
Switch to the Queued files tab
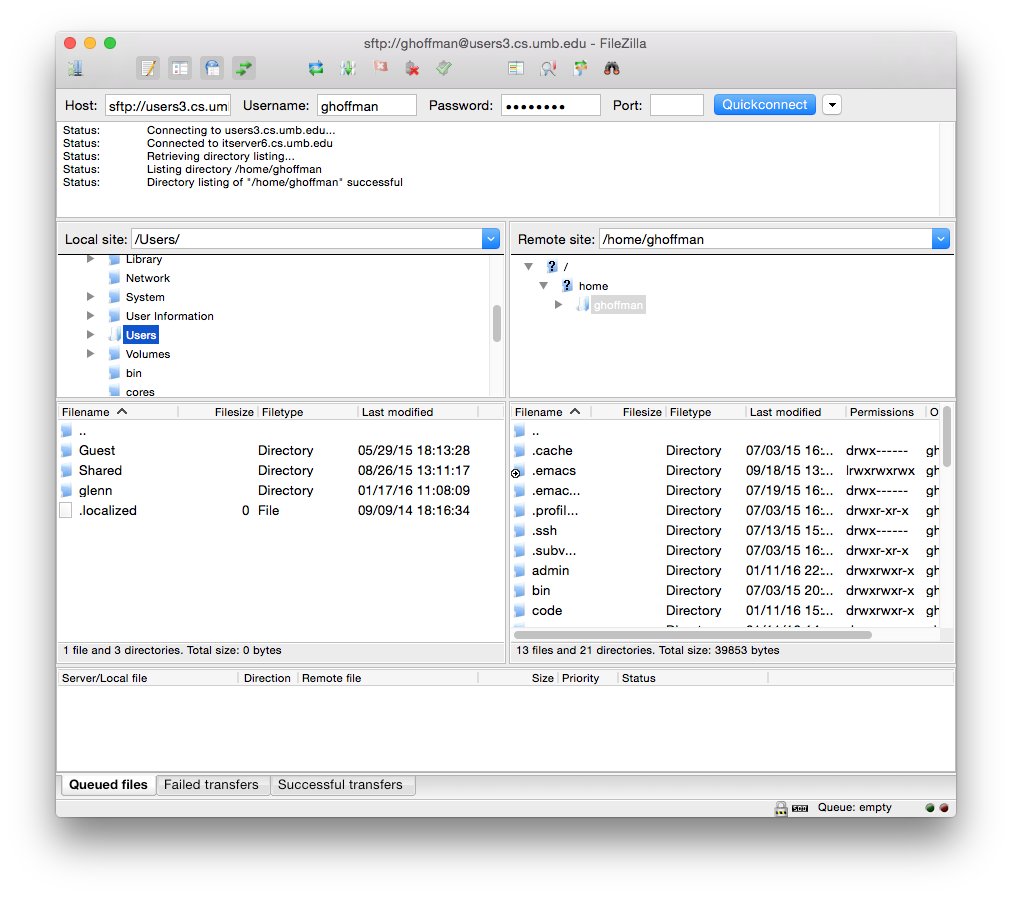[108, 785]
